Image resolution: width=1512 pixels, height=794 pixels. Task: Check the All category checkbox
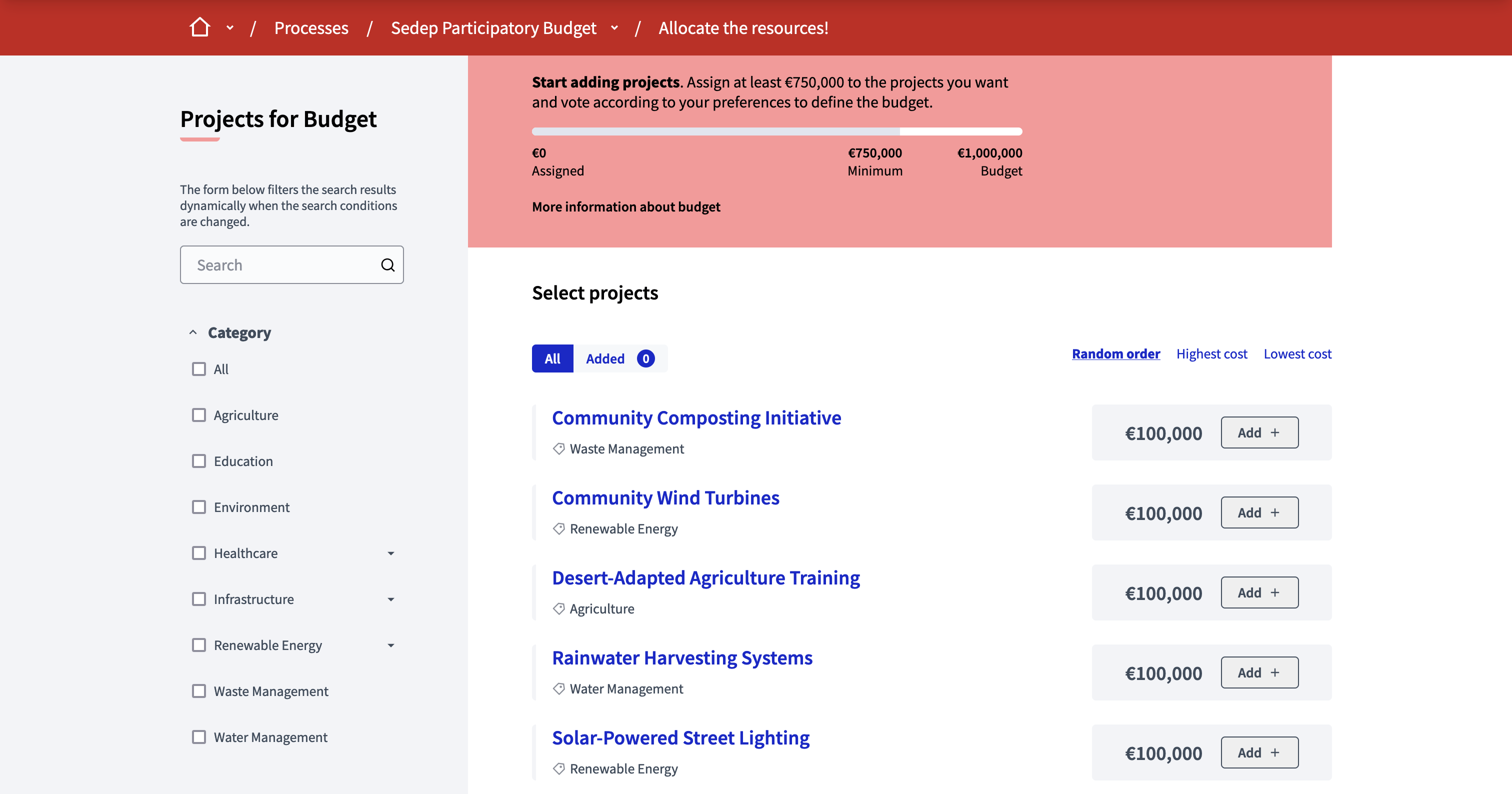coord(199,368)
